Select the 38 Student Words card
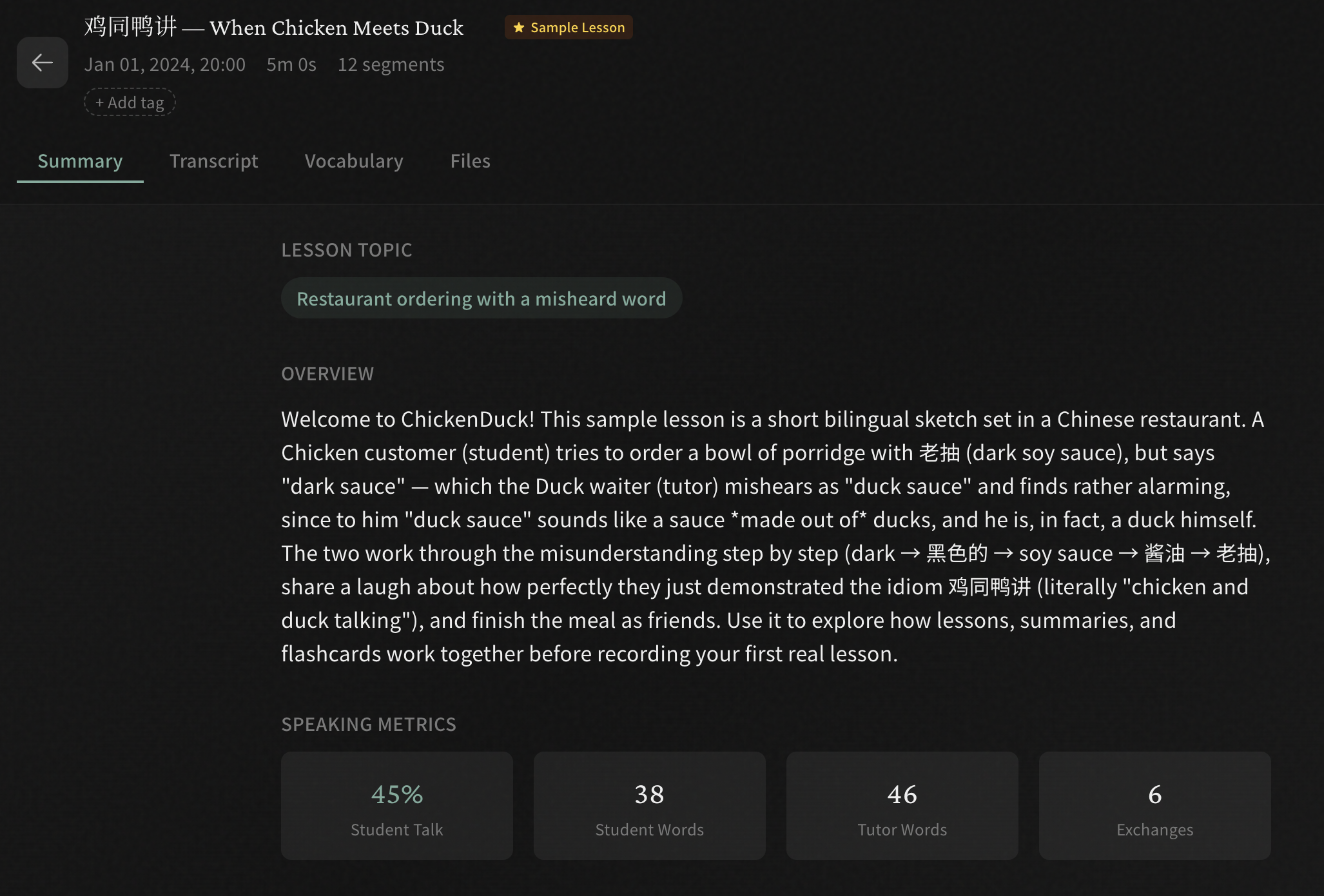The height and width of the screenshot is (896, 1324). tap(648, 805)
